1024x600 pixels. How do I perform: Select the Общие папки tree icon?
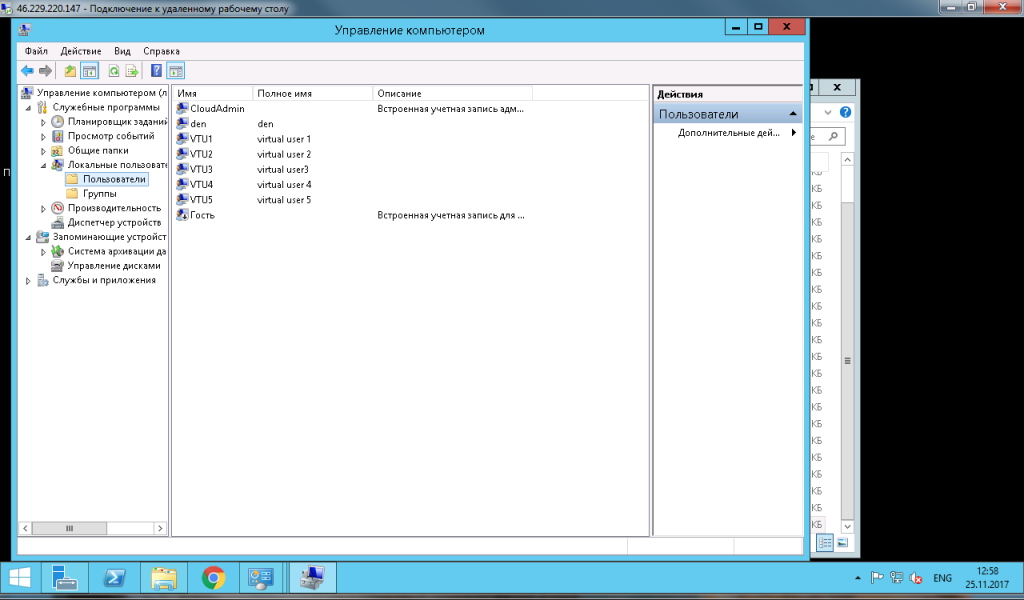tap(57, 150)
